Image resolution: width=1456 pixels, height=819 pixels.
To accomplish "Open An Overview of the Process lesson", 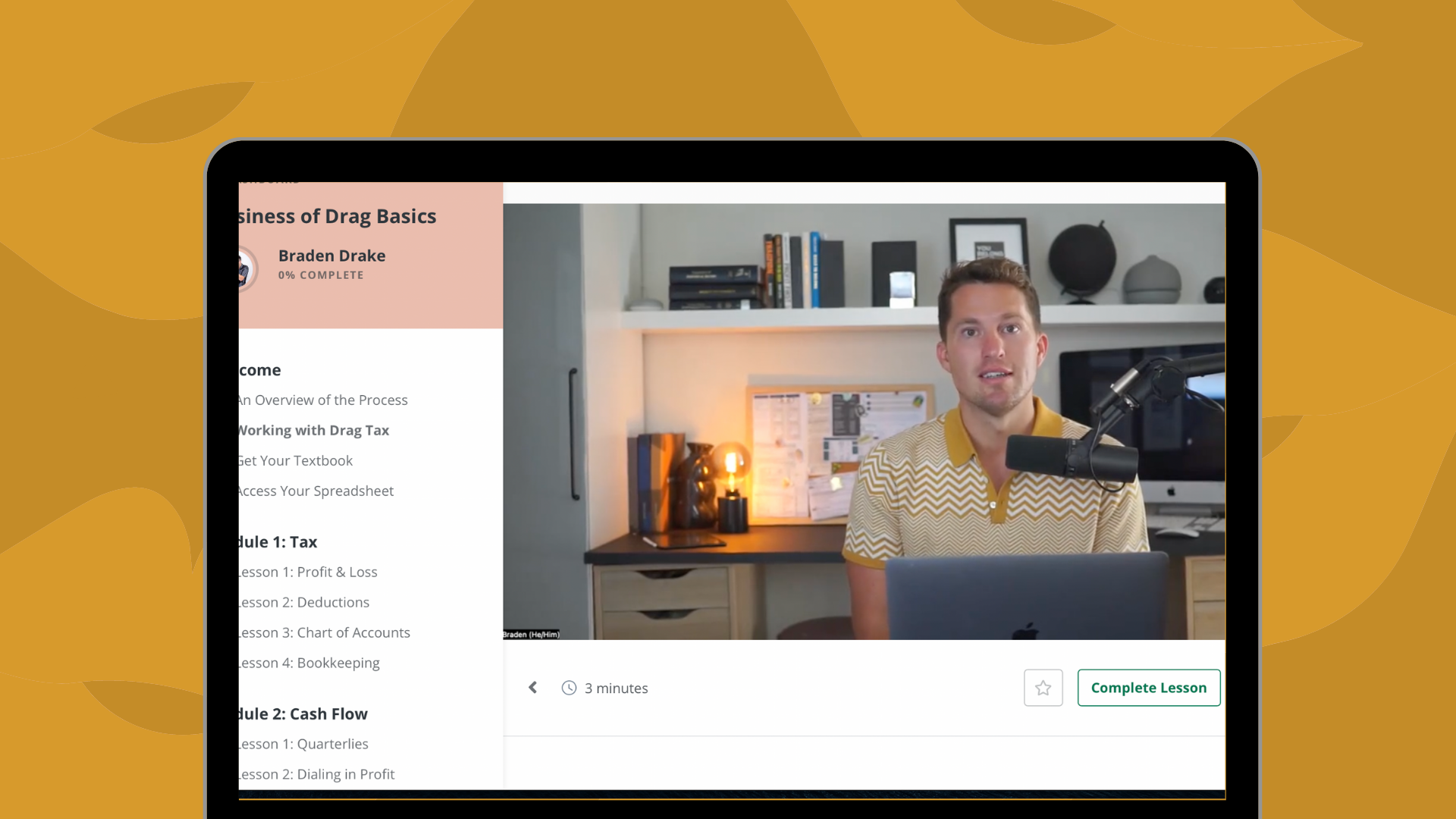I will coord(324,400).
